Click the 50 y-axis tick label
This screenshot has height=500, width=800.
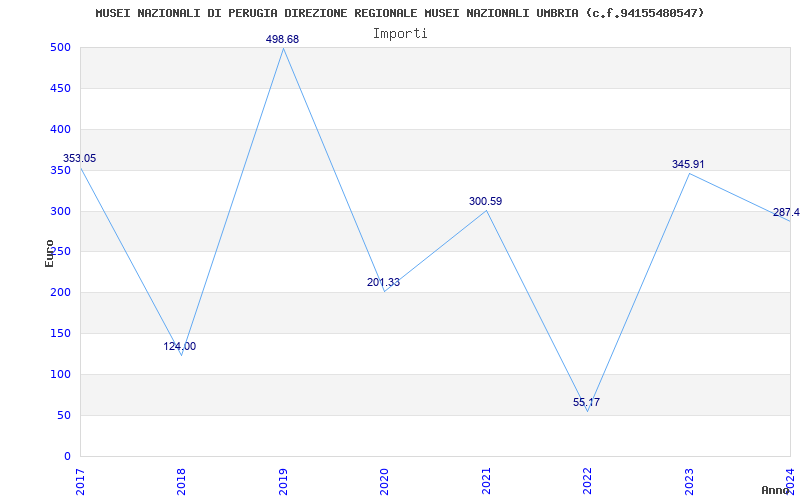[64, 415]
